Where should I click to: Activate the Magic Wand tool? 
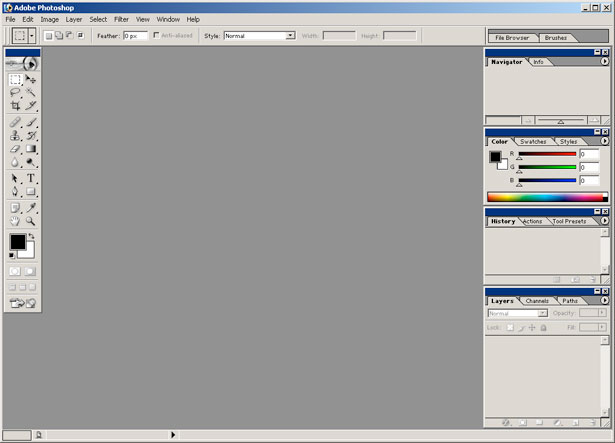point(31,92)
